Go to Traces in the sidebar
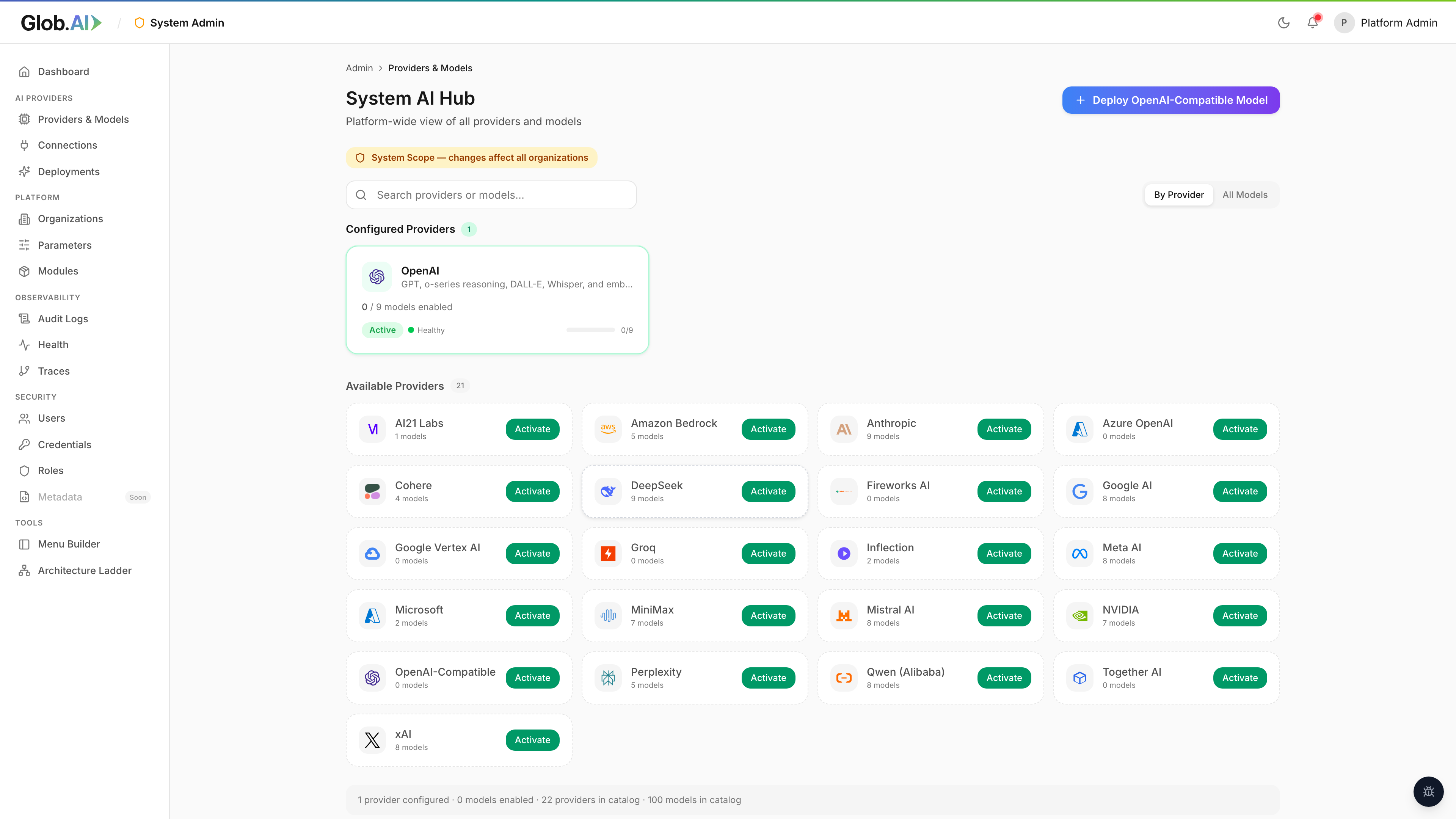 (x=85, y=371)
